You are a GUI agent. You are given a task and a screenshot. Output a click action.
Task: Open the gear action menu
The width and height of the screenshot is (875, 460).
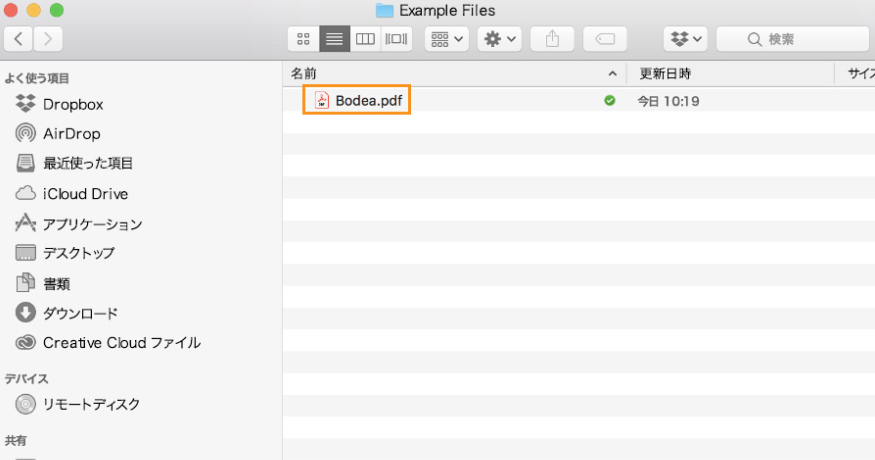[x=500, y=39]
